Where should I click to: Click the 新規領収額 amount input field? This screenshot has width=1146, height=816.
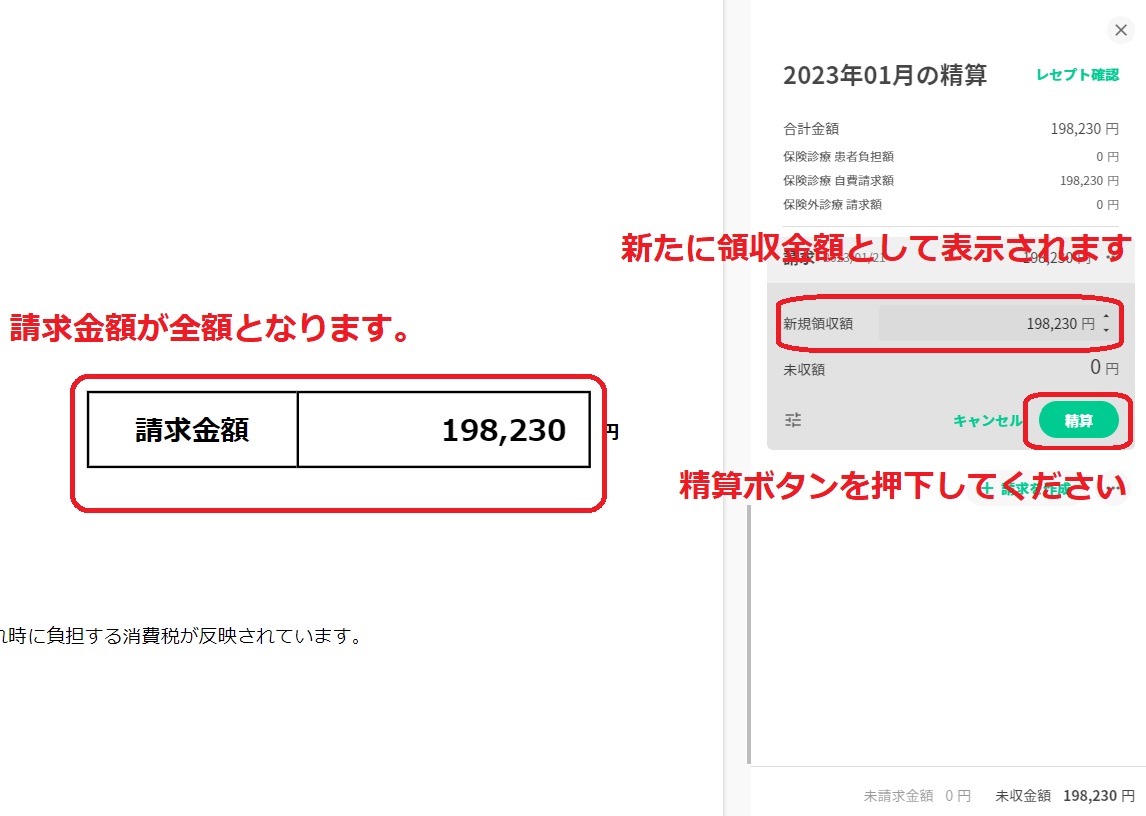[988, 324]
